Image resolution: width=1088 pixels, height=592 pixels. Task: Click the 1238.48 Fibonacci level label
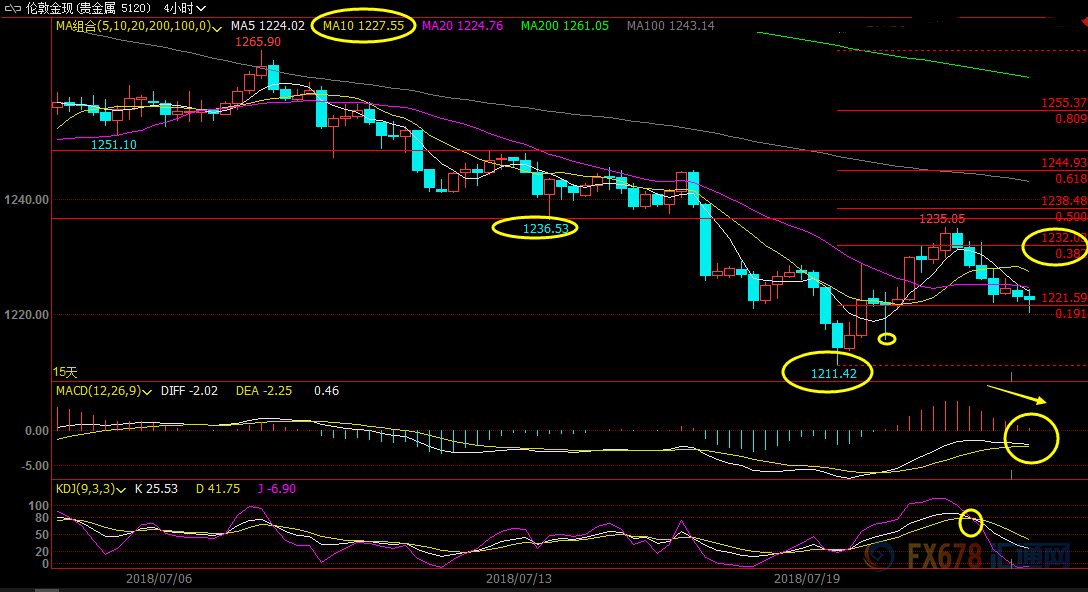click(x=1064, y=201)
